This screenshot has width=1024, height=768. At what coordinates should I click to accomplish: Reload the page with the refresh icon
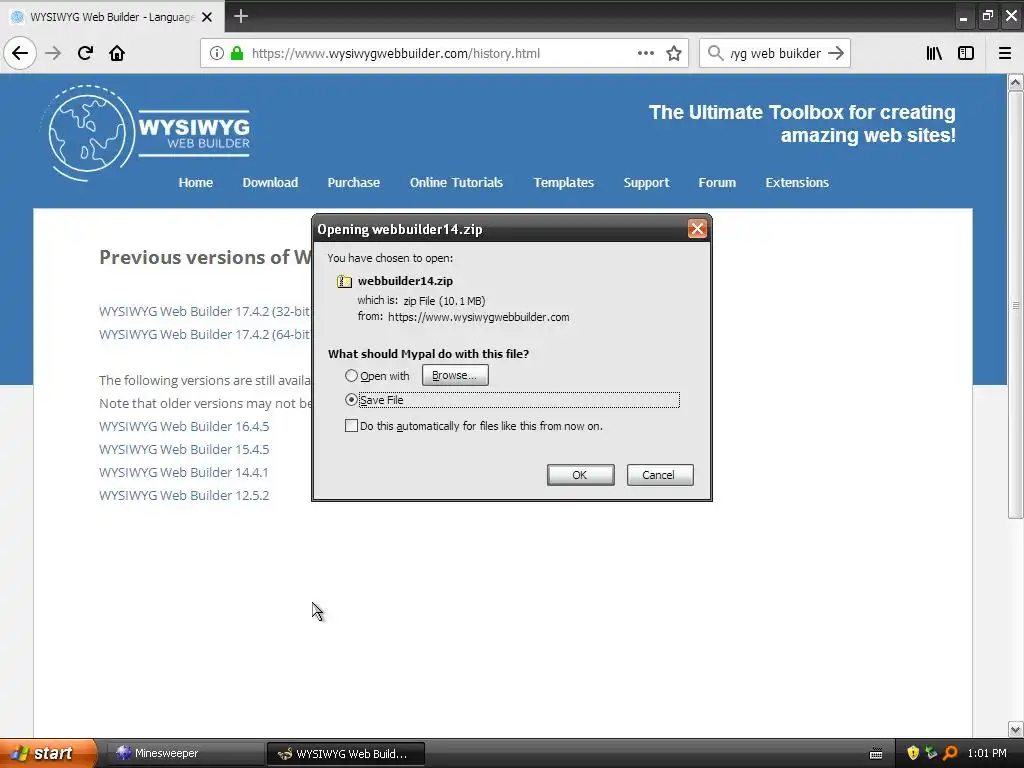(x=85, y=54)
